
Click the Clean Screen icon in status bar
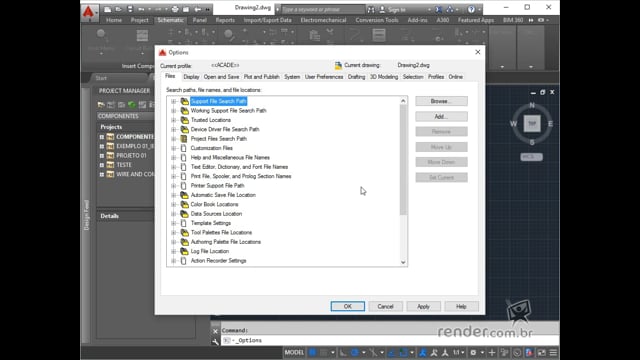[x=542, y=353]
